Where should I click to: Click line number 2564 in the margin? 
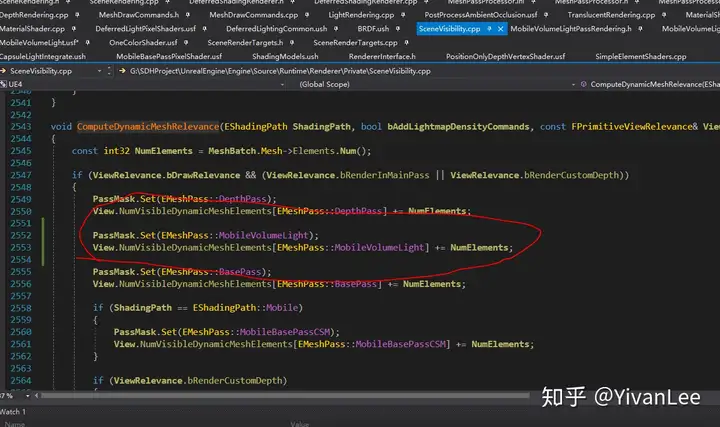click(21, 380)
